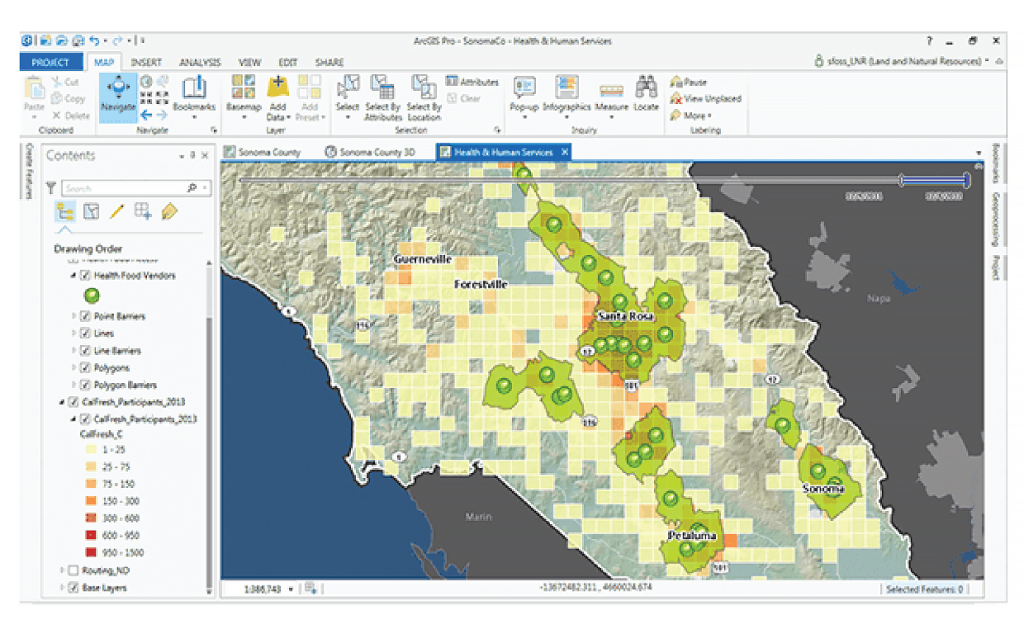Enable the Routing_ND layer checkbox
This screenshot has height=634, width=1024.
point(73,570)
